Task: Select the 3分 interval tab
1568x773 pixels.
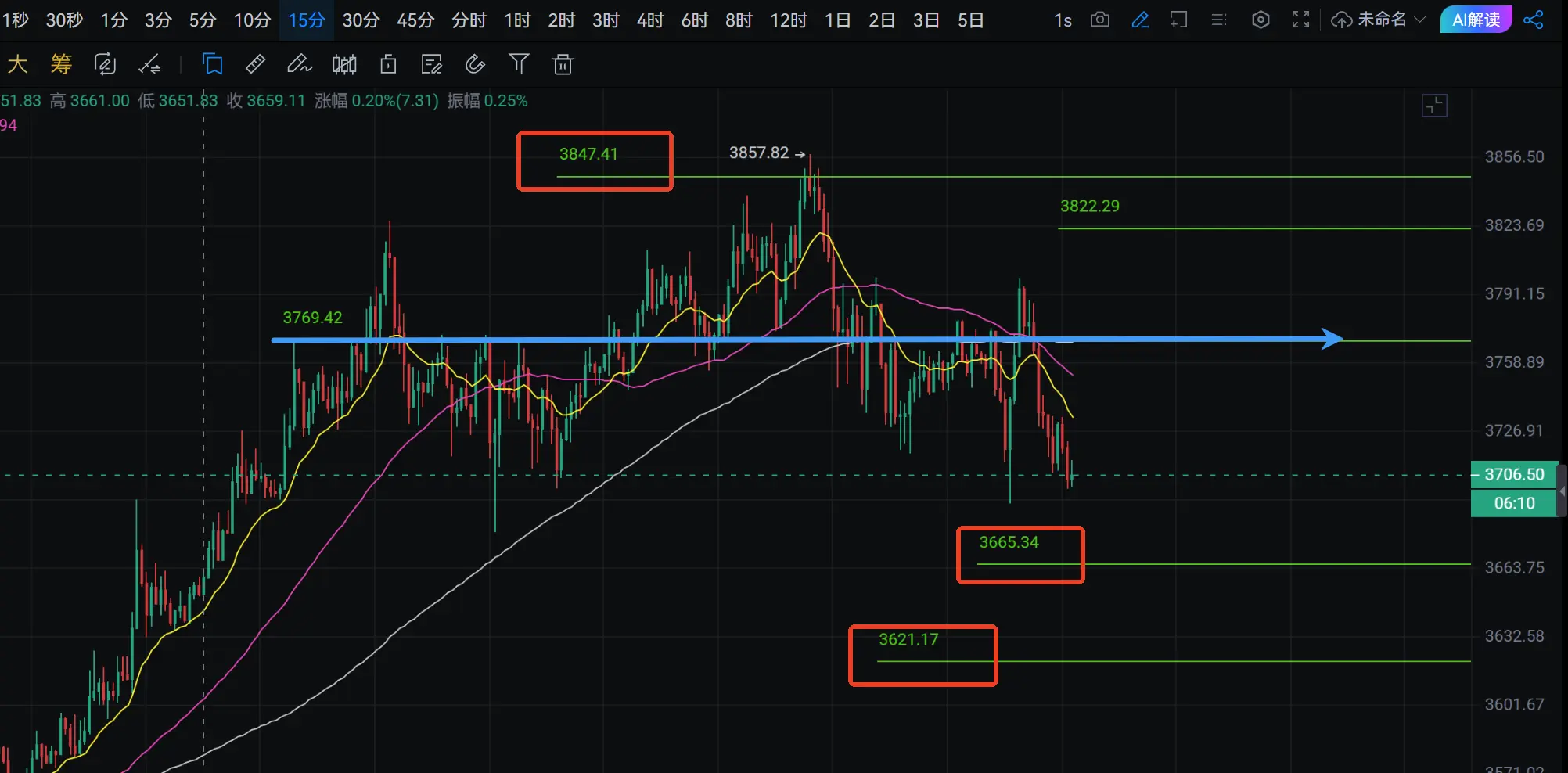Action: [x=158, y=20]
